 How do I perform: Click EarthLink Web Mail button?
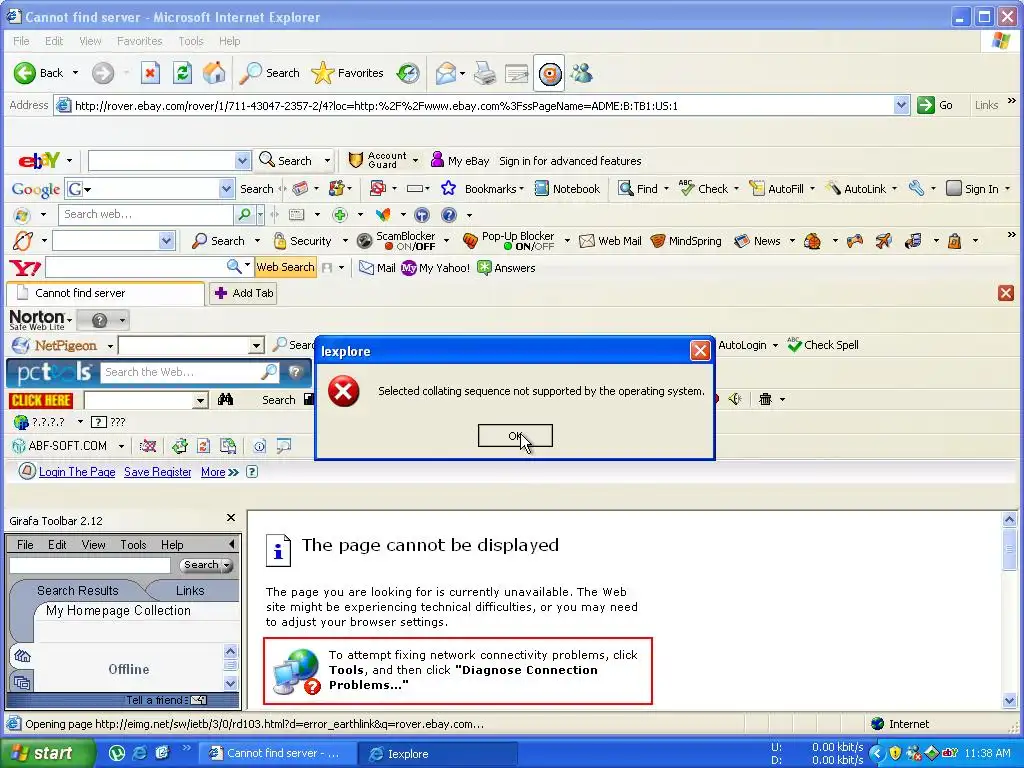(x=611, y=241)
